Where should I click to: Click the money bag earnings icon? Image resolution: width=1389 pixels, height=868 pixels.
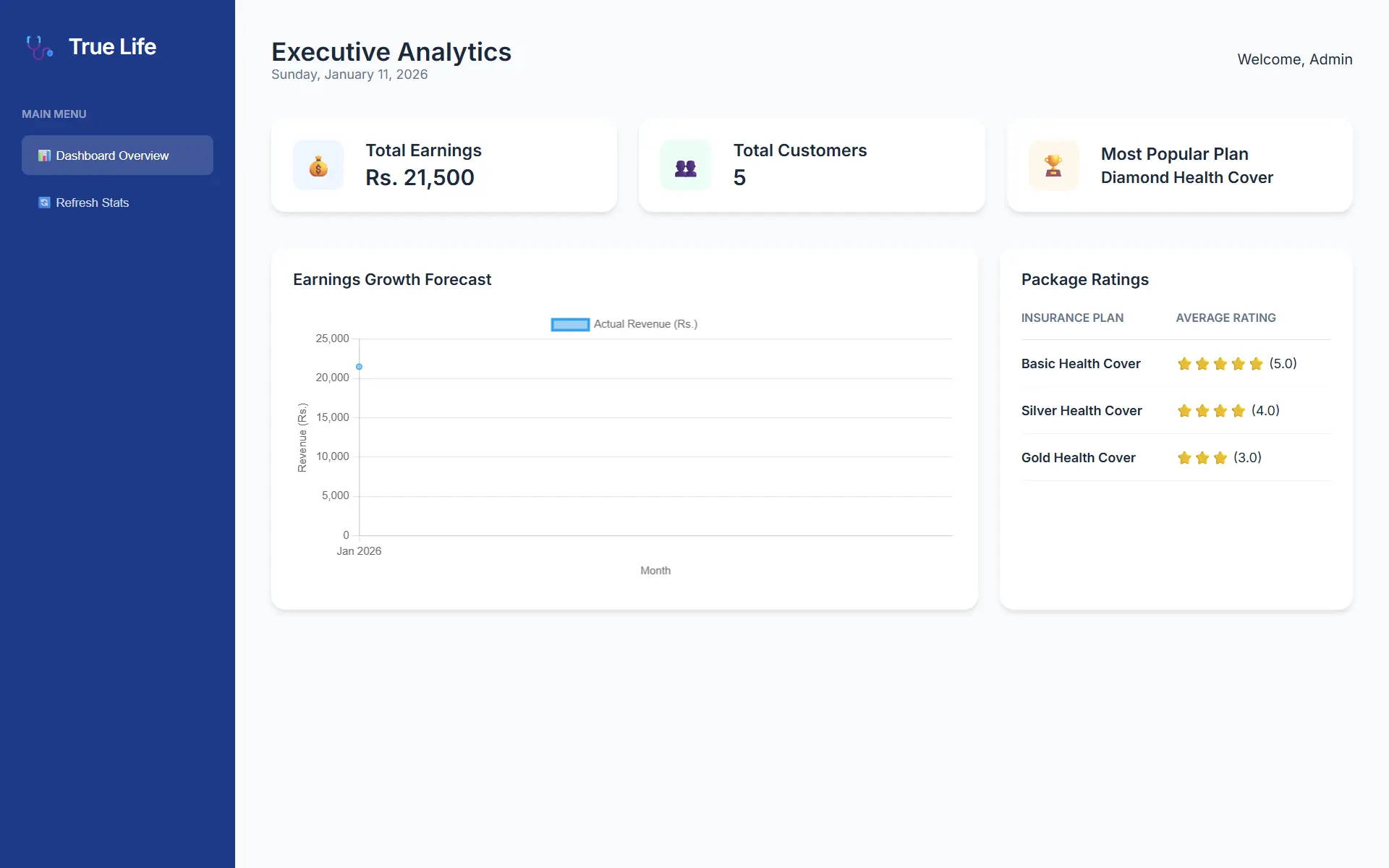(x=318, y=166)
